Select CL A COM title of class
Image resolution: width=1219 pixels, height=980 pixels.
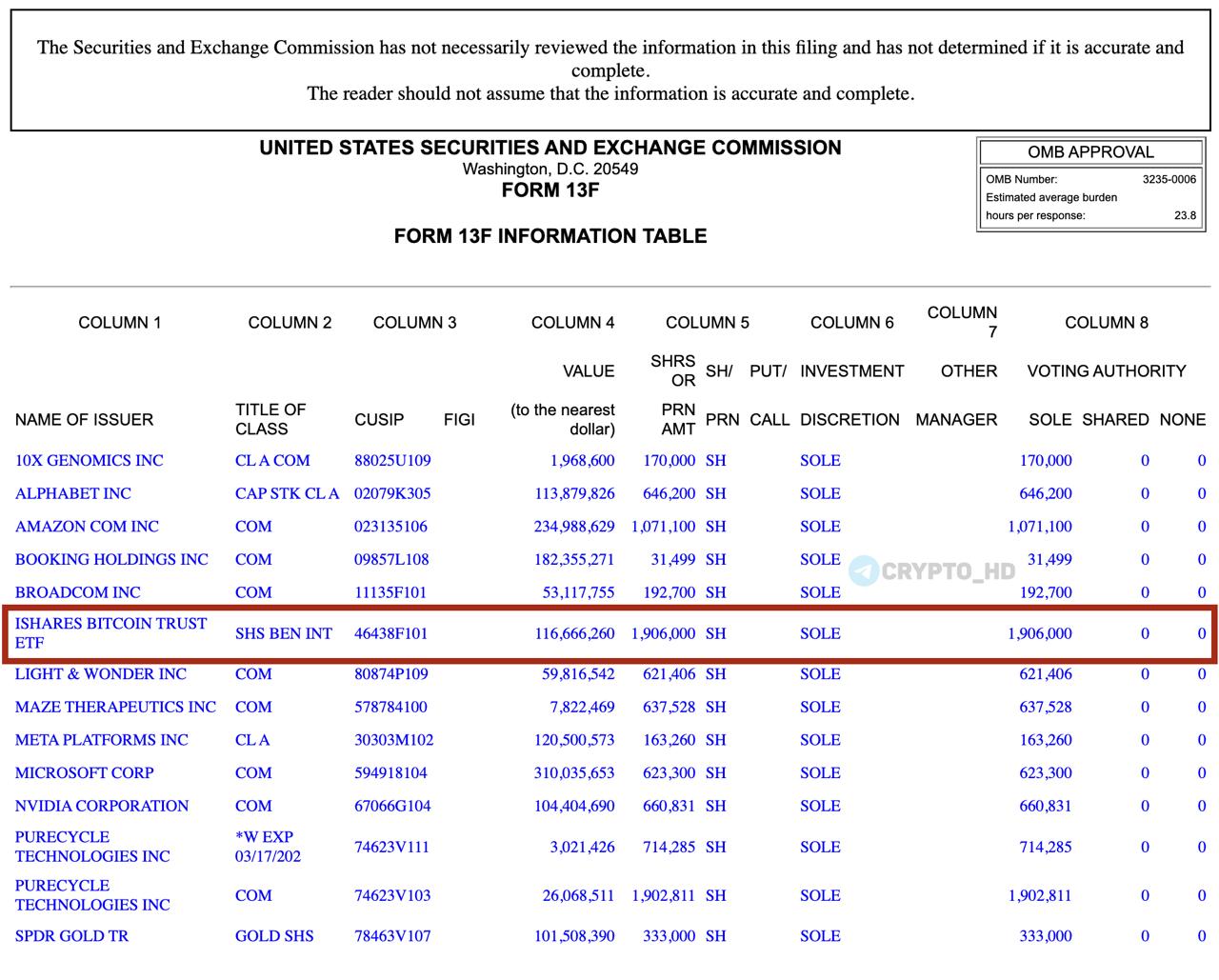(272, 460)
